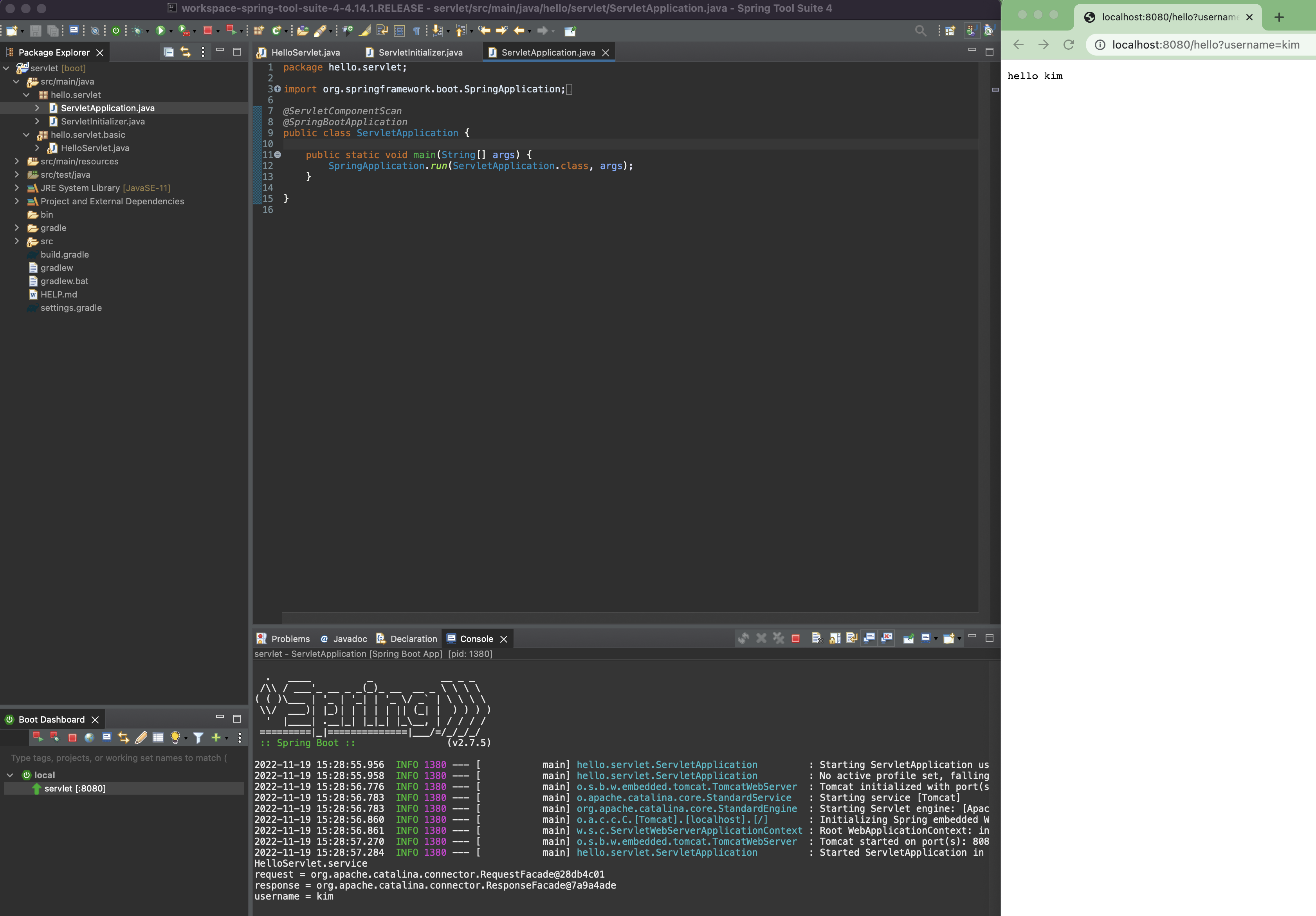The image size is (1316, 916).
Task: Click filter funnel icon in Boot Dashboard
Action: point(198,737)
